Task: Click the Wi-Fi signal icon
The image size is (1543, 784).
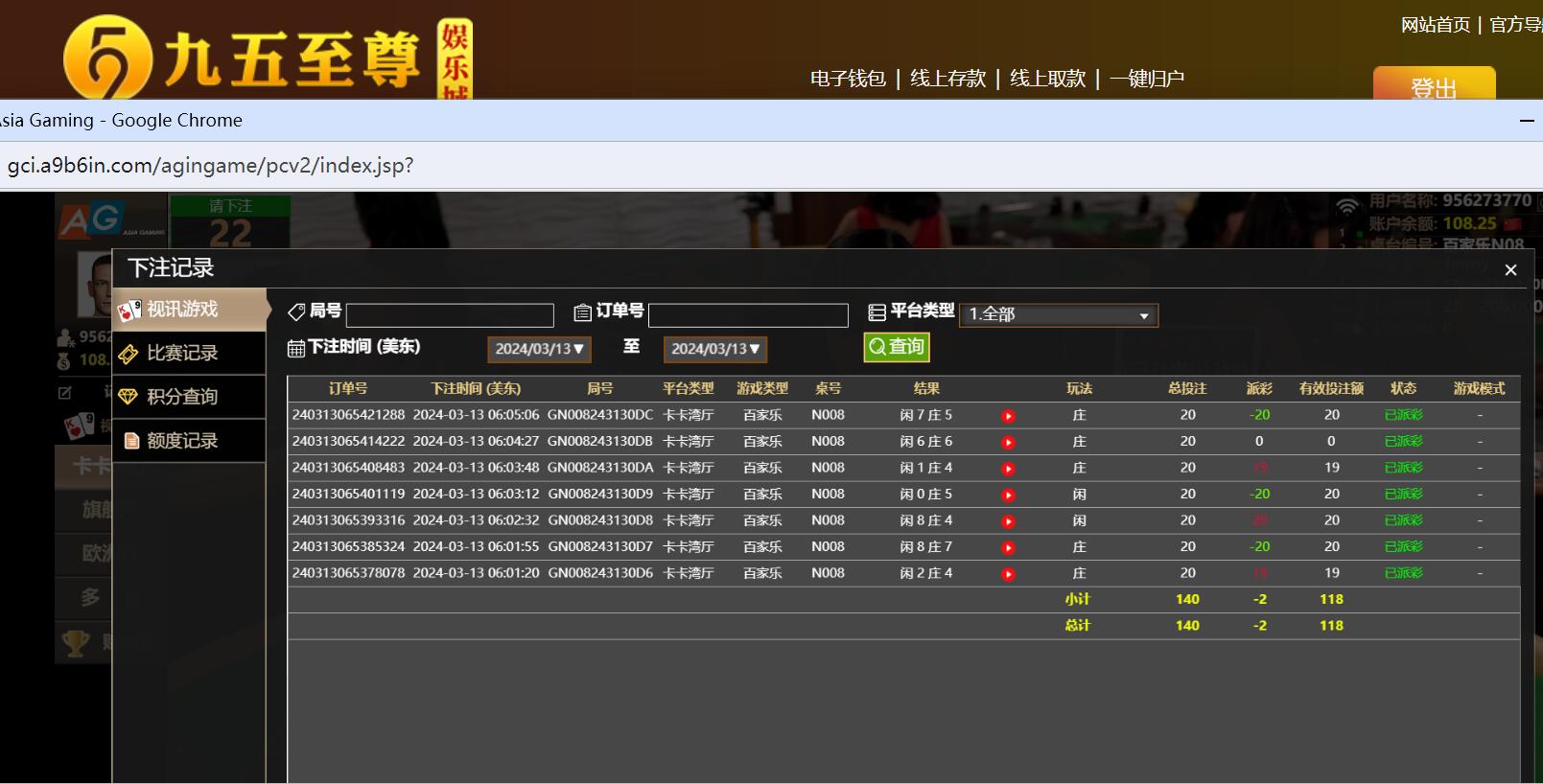Action: [1347, 205]
